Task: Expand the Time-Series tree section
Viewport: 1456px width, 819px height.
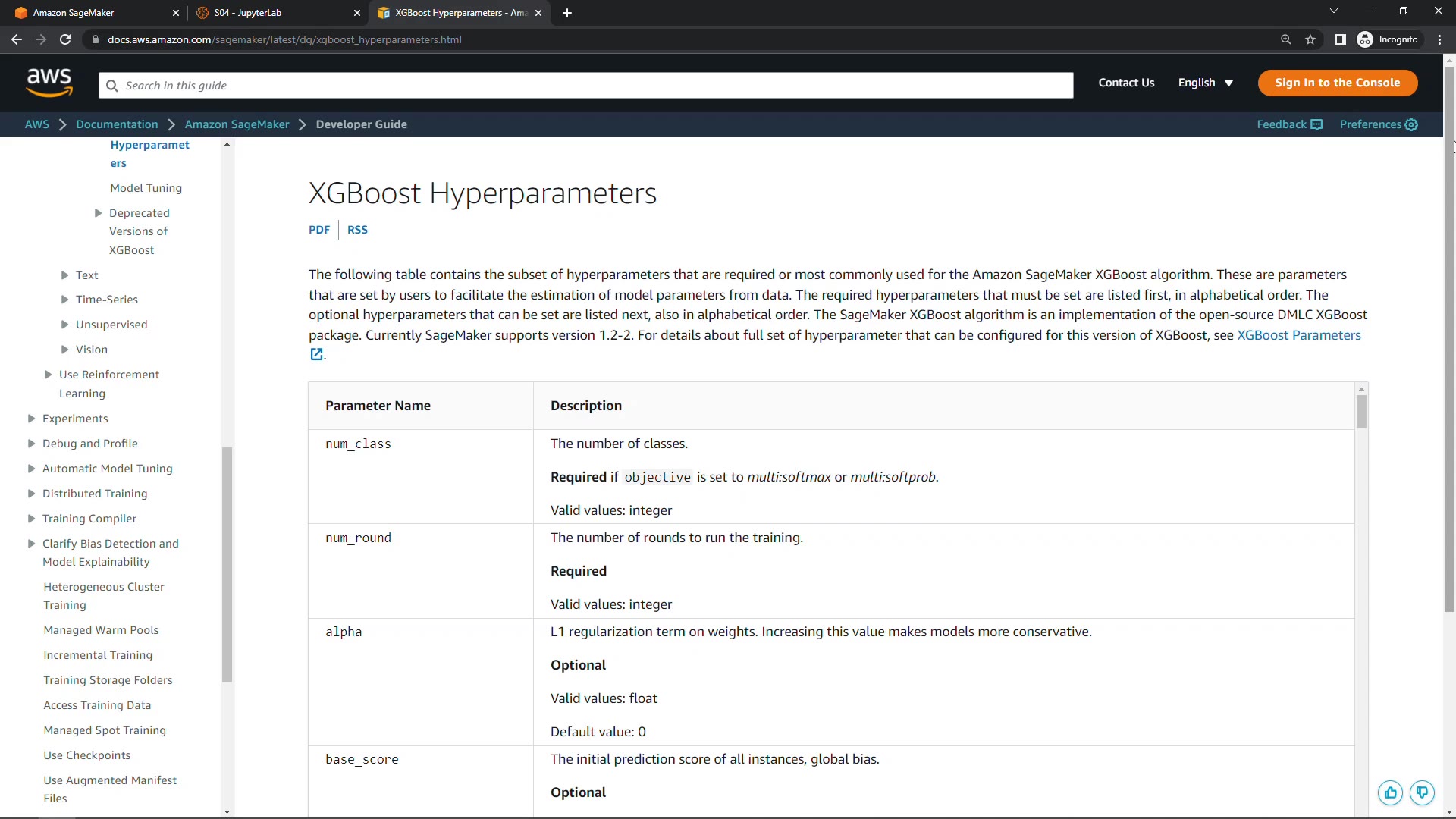Action: pyautogui.click(x=65, y=300)
